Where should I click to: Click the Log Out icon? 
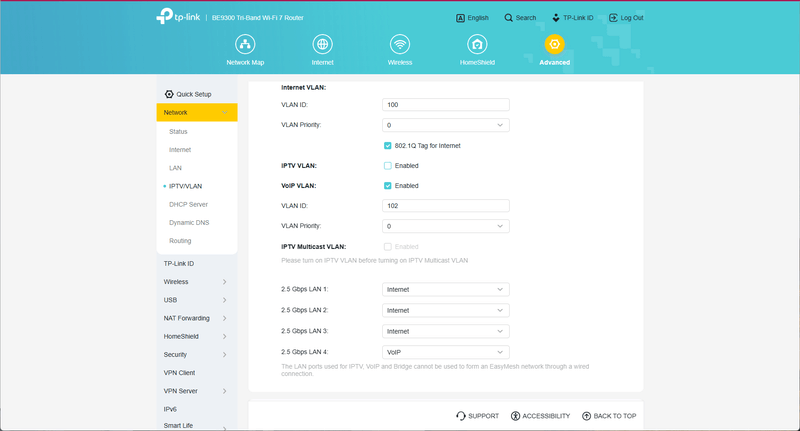click(x=613, y=18)
